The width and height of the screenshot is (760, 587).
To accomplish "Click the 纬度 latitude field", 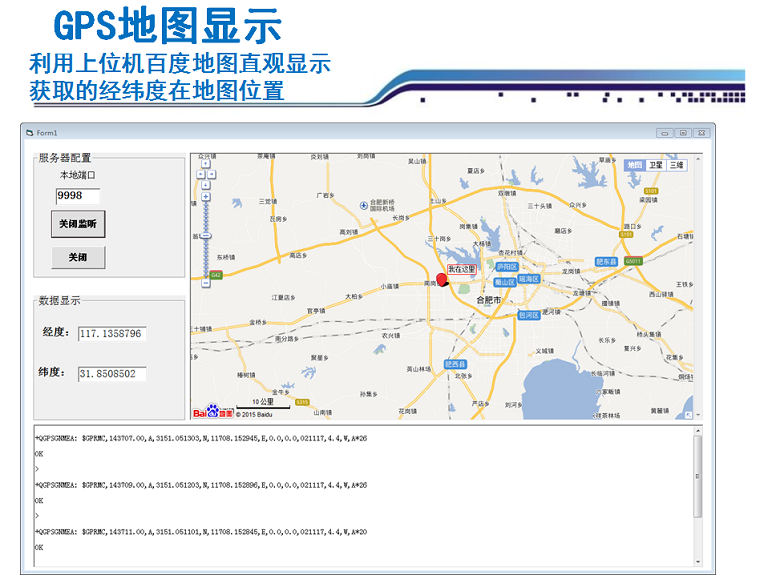I will [x=112, y=374].
